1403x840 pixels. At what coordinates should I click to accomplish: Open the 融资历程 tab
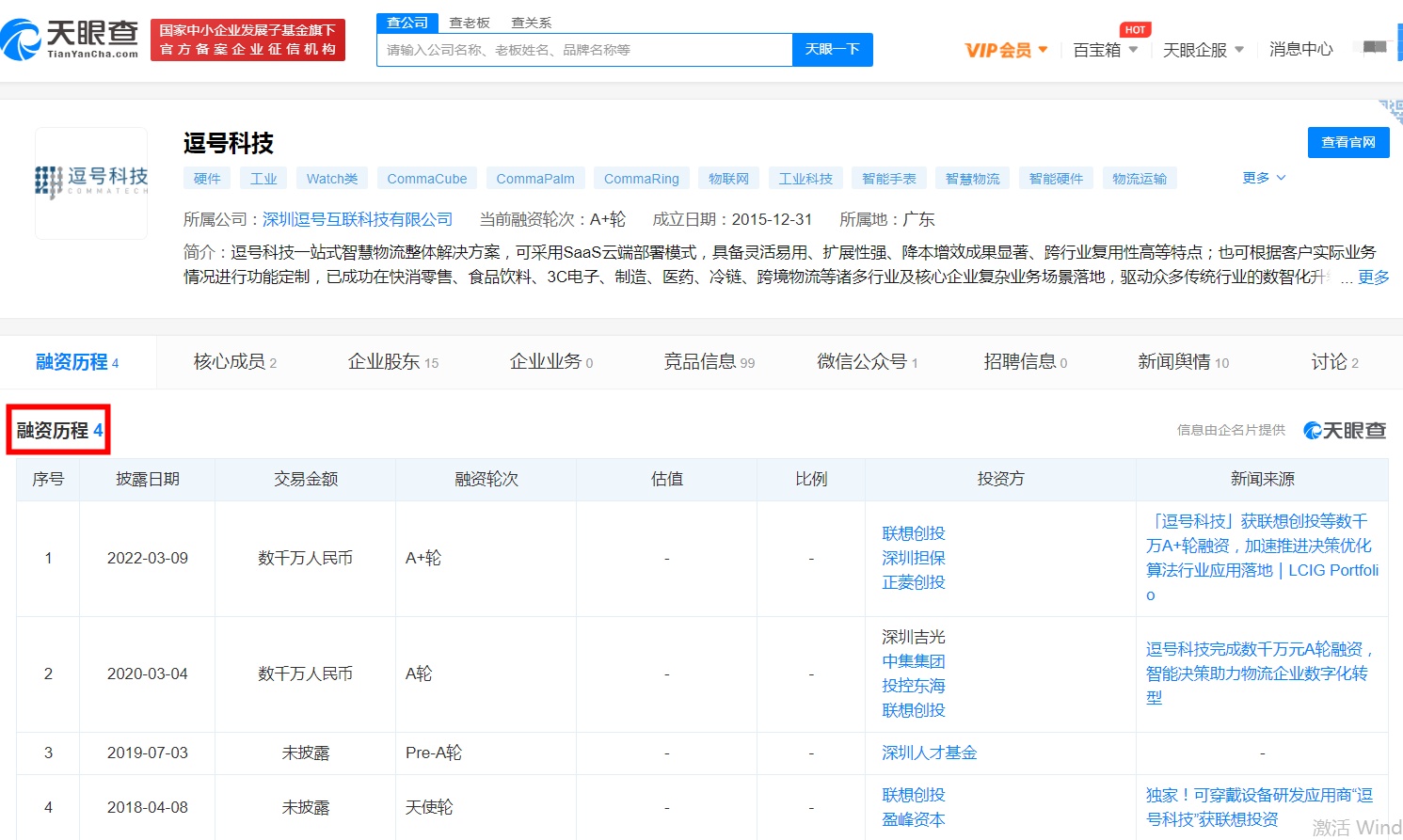[x=77, y=362]
